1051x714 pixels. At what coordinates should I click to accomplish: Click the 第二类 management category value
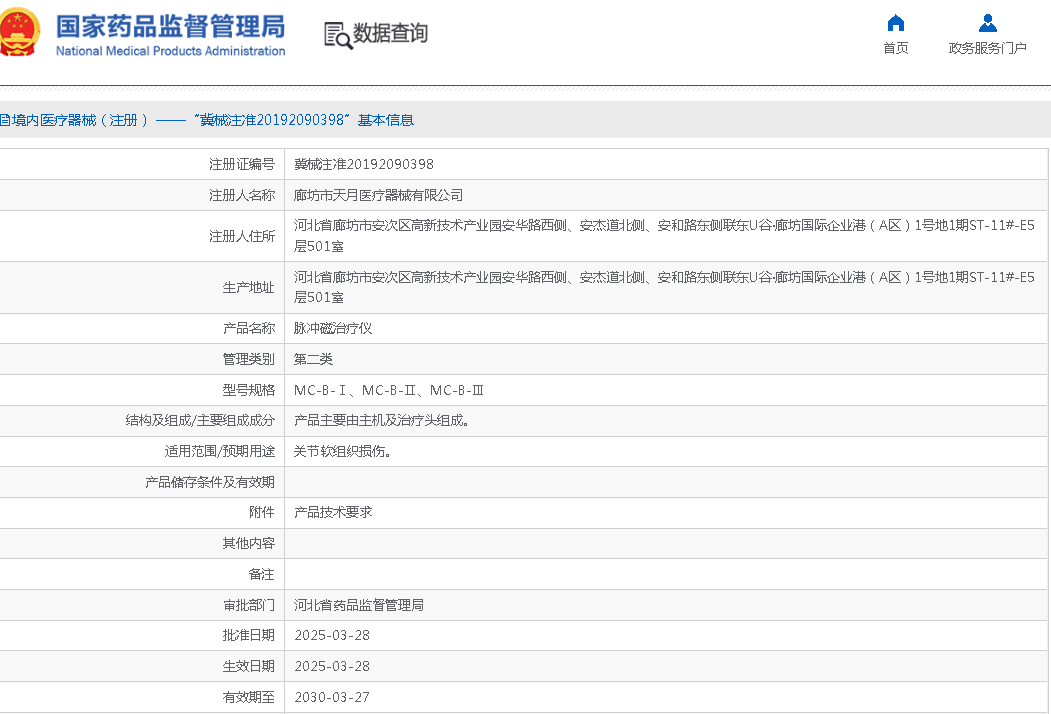(313, 359)
